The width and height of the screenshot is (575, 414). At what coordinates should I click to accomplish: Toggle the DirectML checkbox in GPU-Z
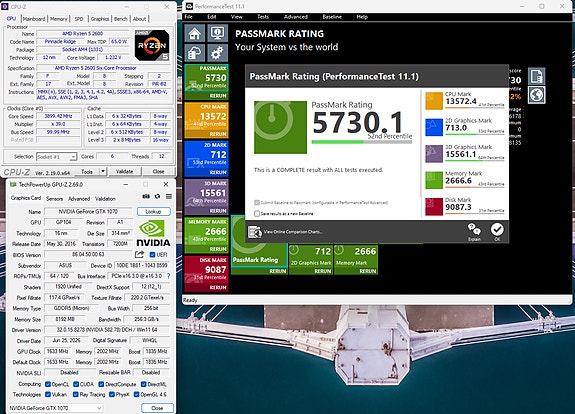click(x=143, y=384)
